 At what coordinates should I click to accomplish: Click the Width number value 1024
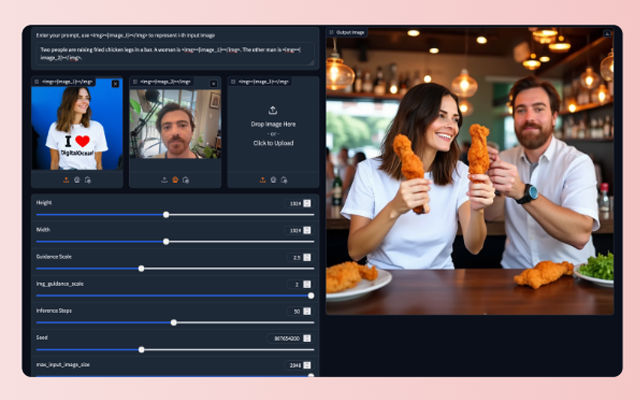(x=295, y=230)
